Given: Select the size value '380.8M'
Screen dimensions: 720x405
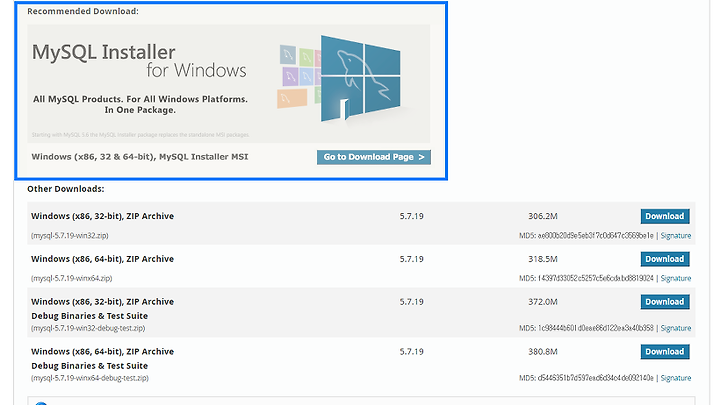Looking at the screenshot, I should [x=543, y=352].
